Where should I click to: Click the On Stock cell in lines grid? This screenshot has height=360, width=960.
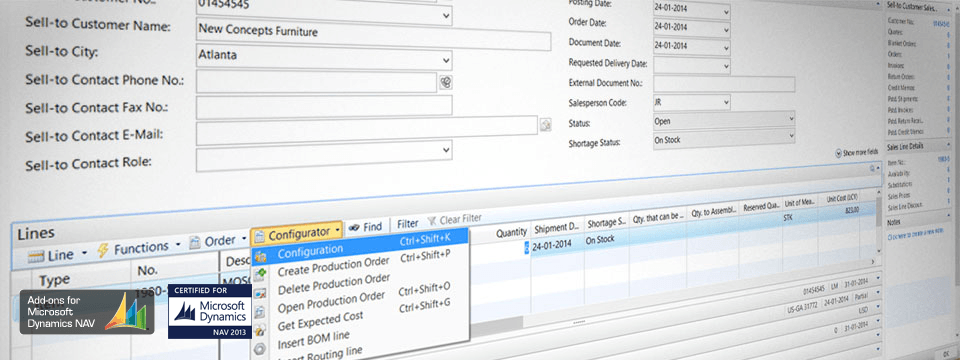coord(600,240)
